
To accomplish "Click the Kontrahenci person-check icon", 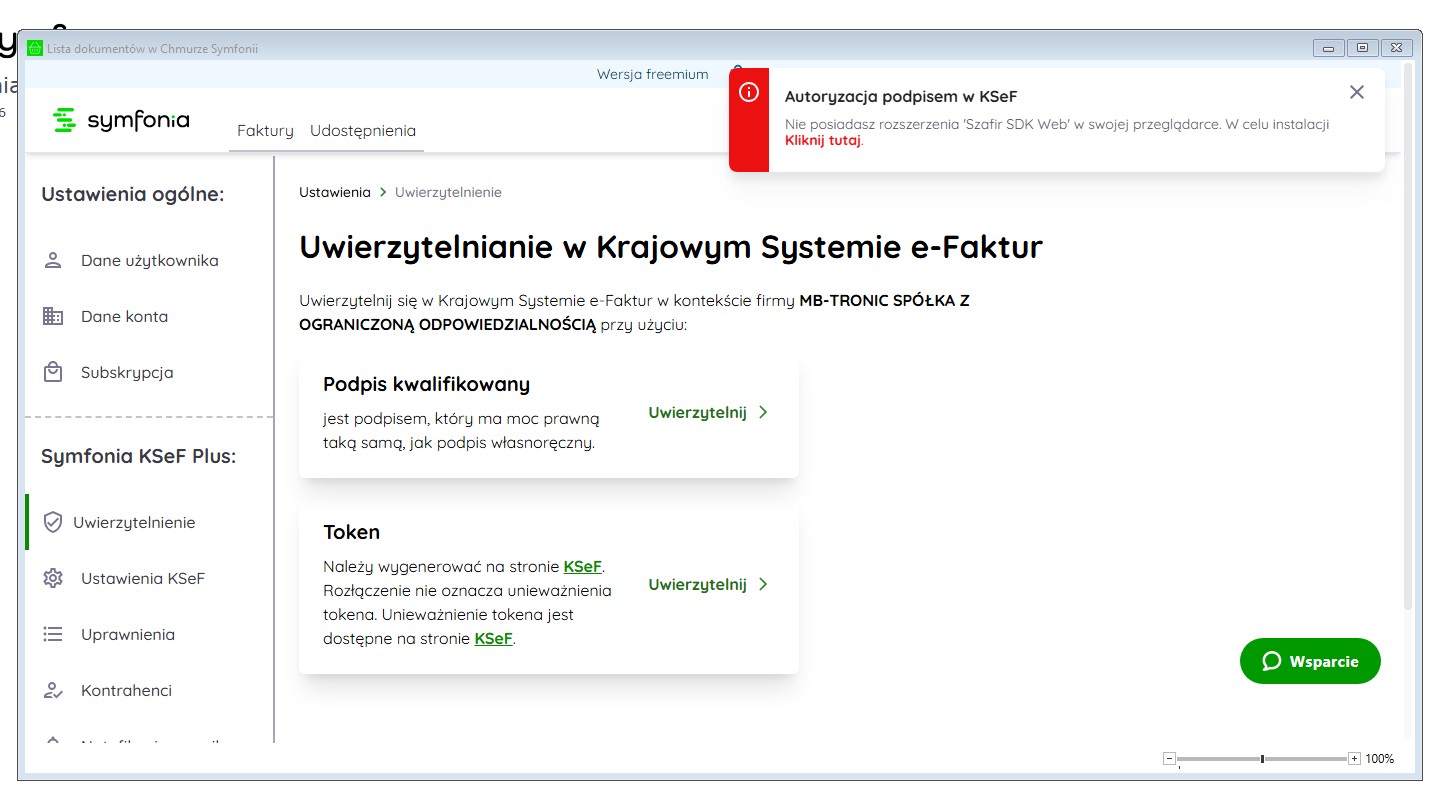I will pos(54,691).
